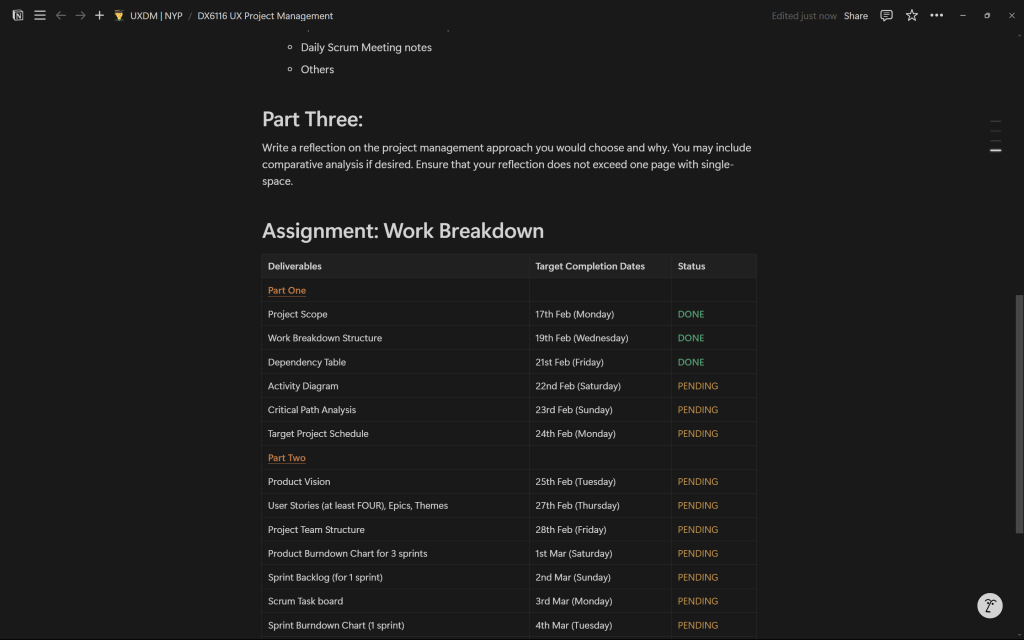Star this page as a favorite
Viewport: 1024px width, 640px height.
911,16
